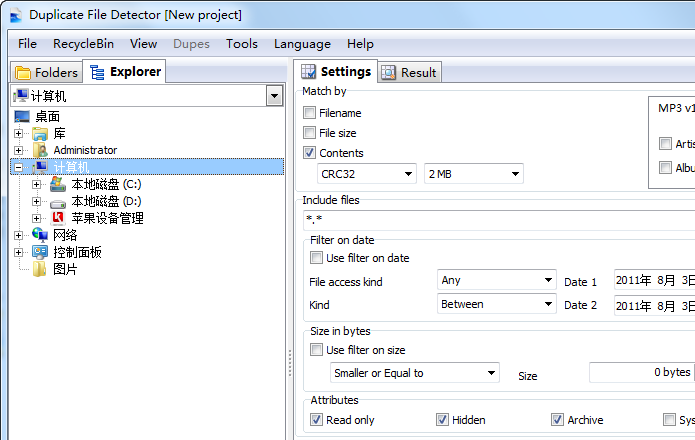Expand the 控制面板 tree node
This screenshot has height=440, width=695.
[18, 252]
